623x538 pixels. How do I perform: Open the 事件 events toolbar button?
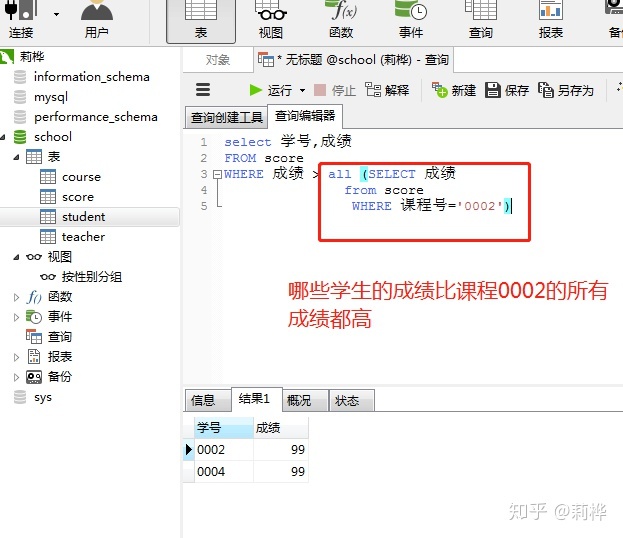click(x=411, y=20)
